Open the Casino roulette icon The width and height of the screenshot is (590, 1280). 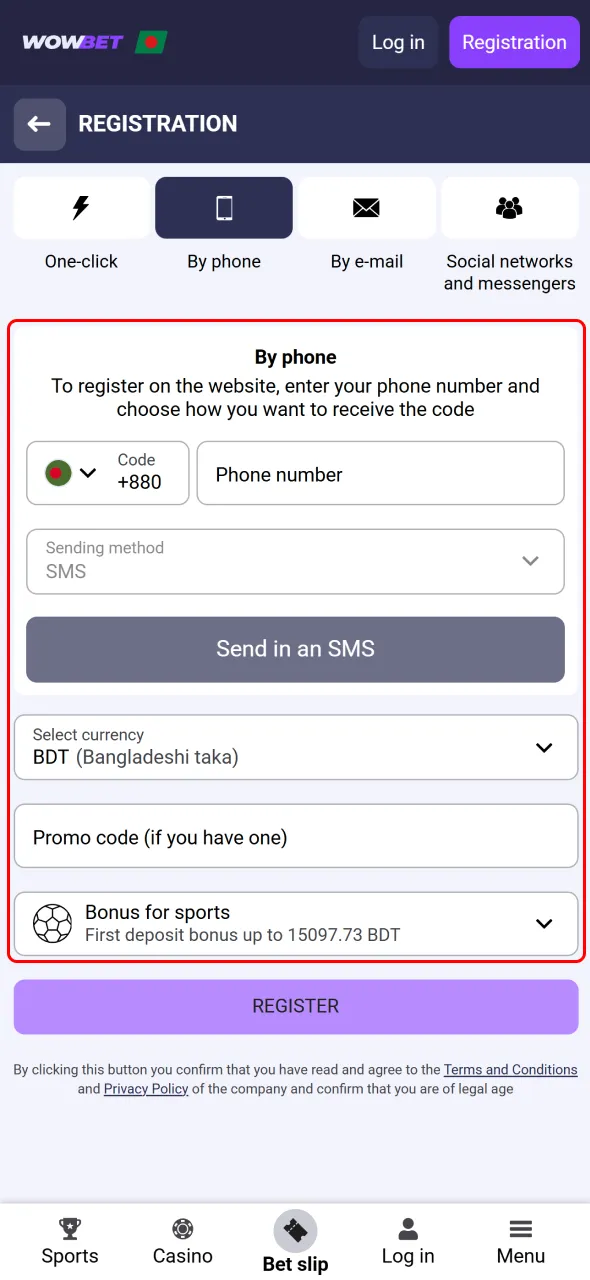pyautogui.click(x=182, y=1228)
